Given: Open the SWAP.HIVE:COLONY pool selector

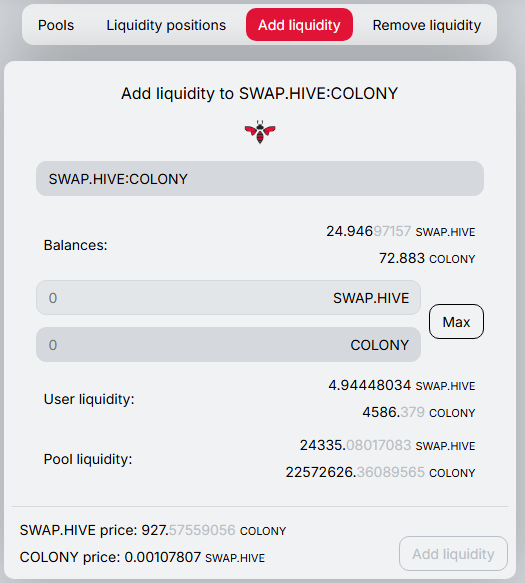Looking at the screenshot, I should click(x=260, y=179).
